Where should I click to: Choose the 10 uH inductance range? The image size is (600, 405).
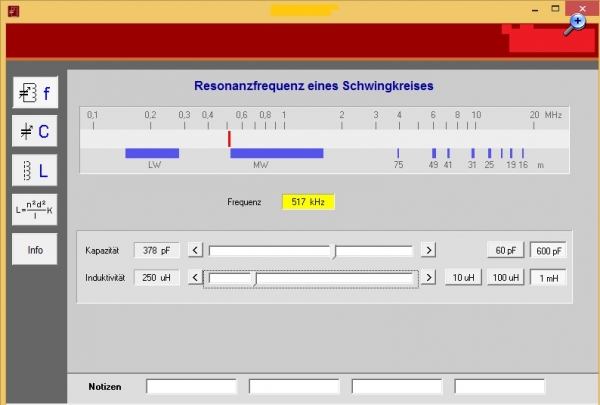click(x=462, y=277)
